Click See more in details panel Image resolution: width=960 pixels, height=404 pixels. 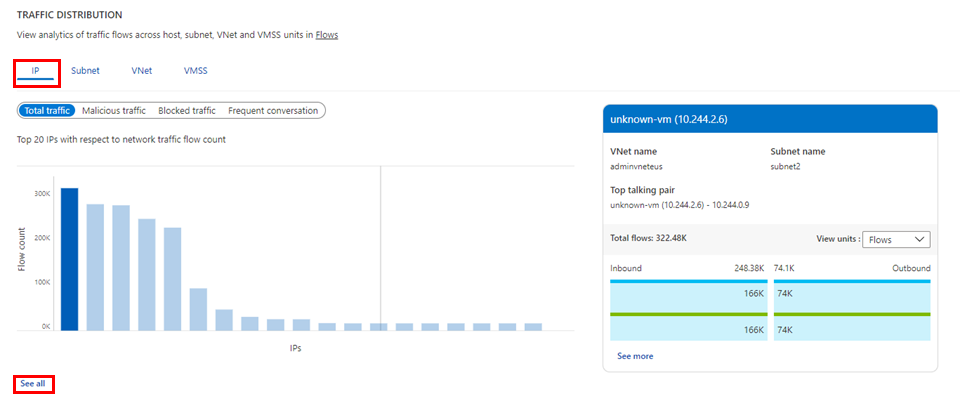(635, 356)
